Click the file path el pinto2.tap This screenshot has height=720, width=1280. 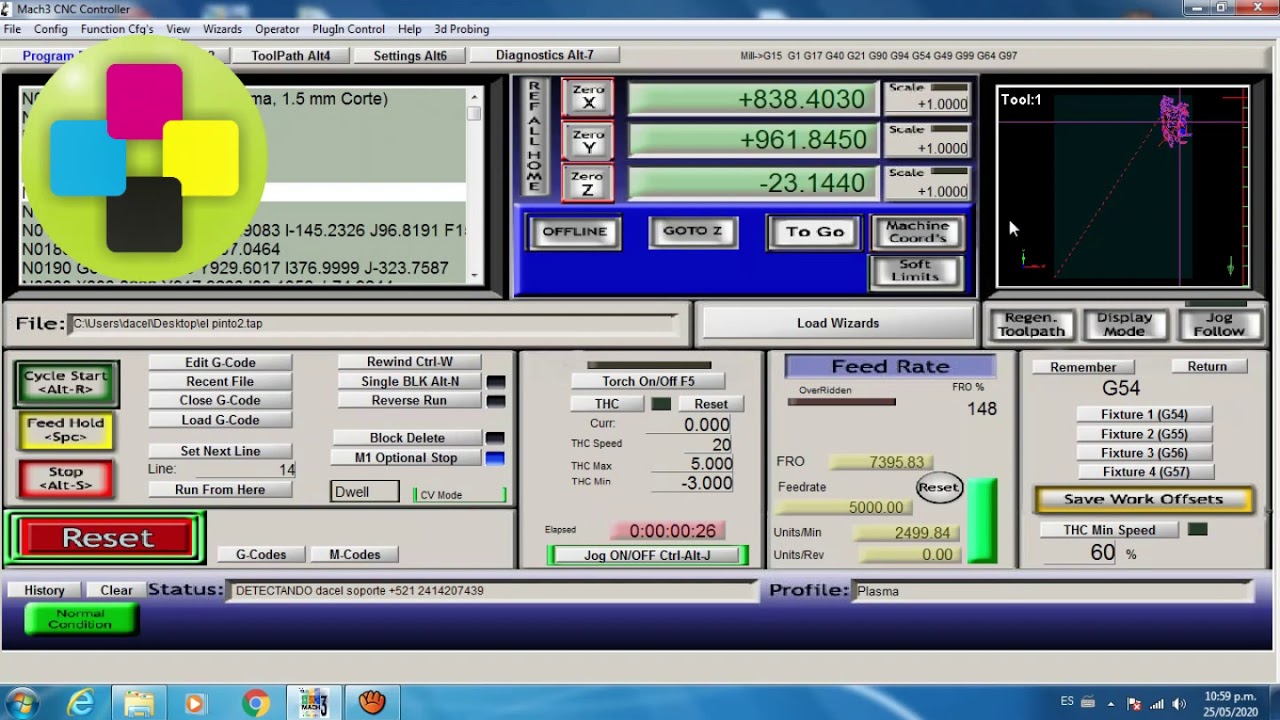click(374, 323)
